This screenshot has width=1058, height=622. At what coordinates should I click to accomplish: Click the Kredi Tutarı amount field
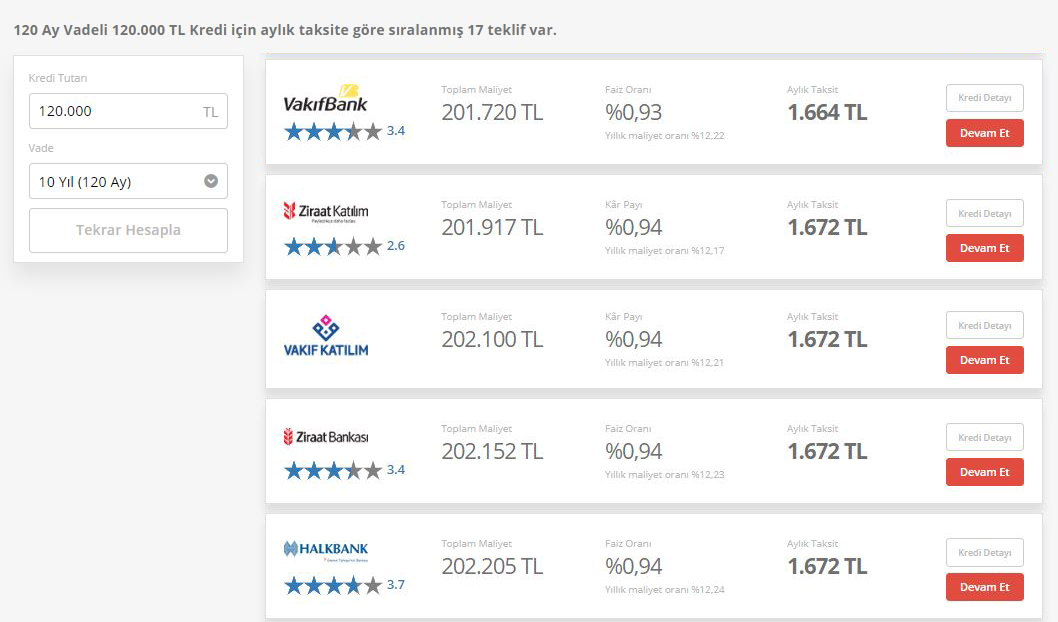tap(128, 111)
